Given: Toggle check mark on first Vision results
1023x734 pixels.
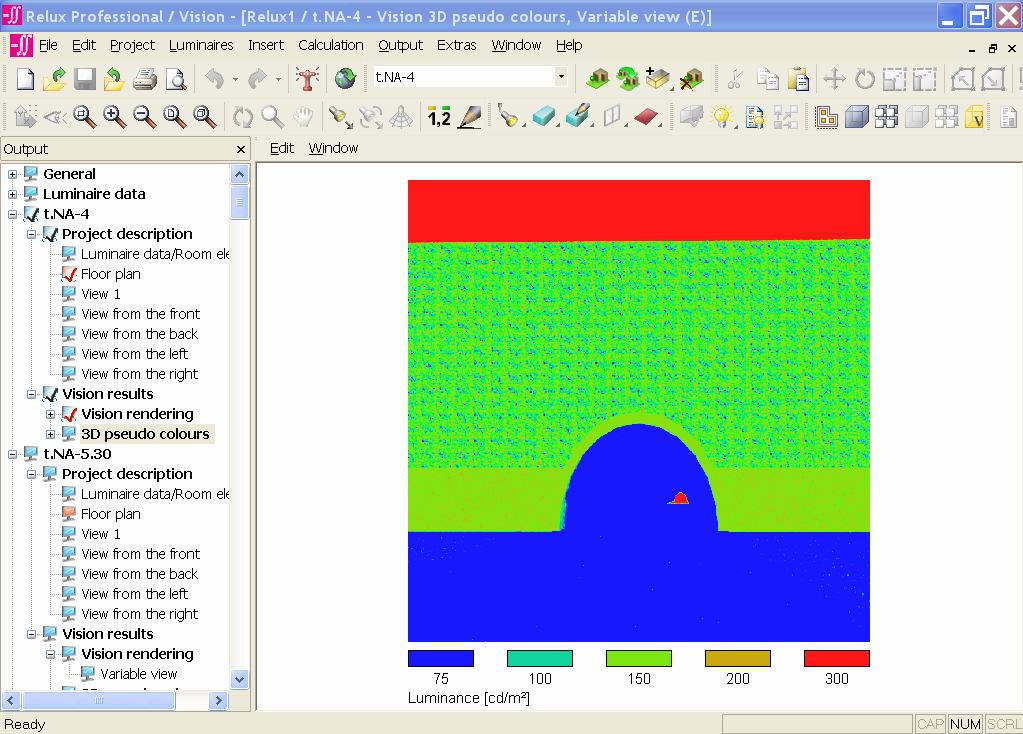Looking at the screenshot, I should (50, 394).
